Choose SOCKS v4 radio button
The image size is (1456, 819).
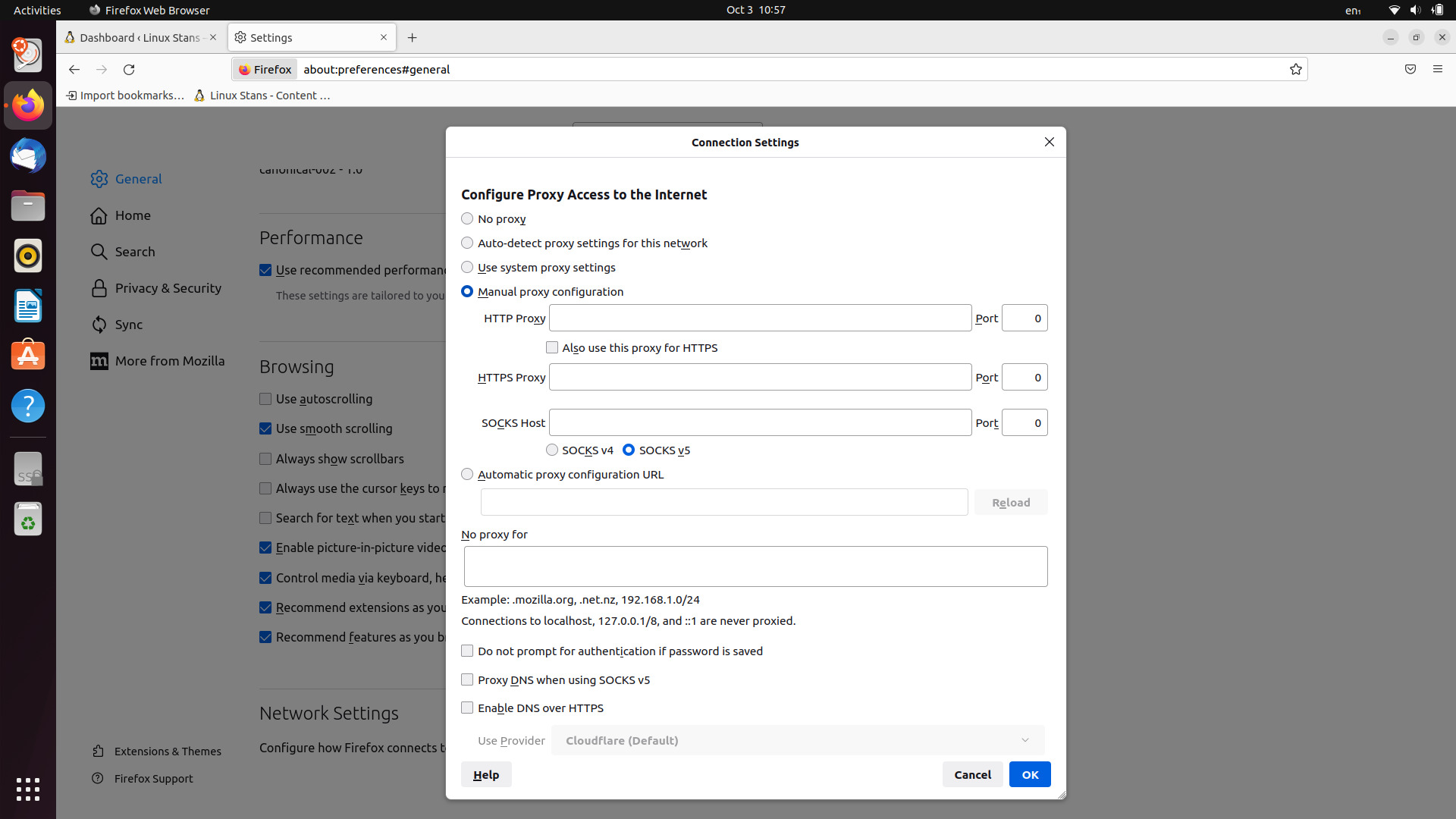(x=552, y=450)
